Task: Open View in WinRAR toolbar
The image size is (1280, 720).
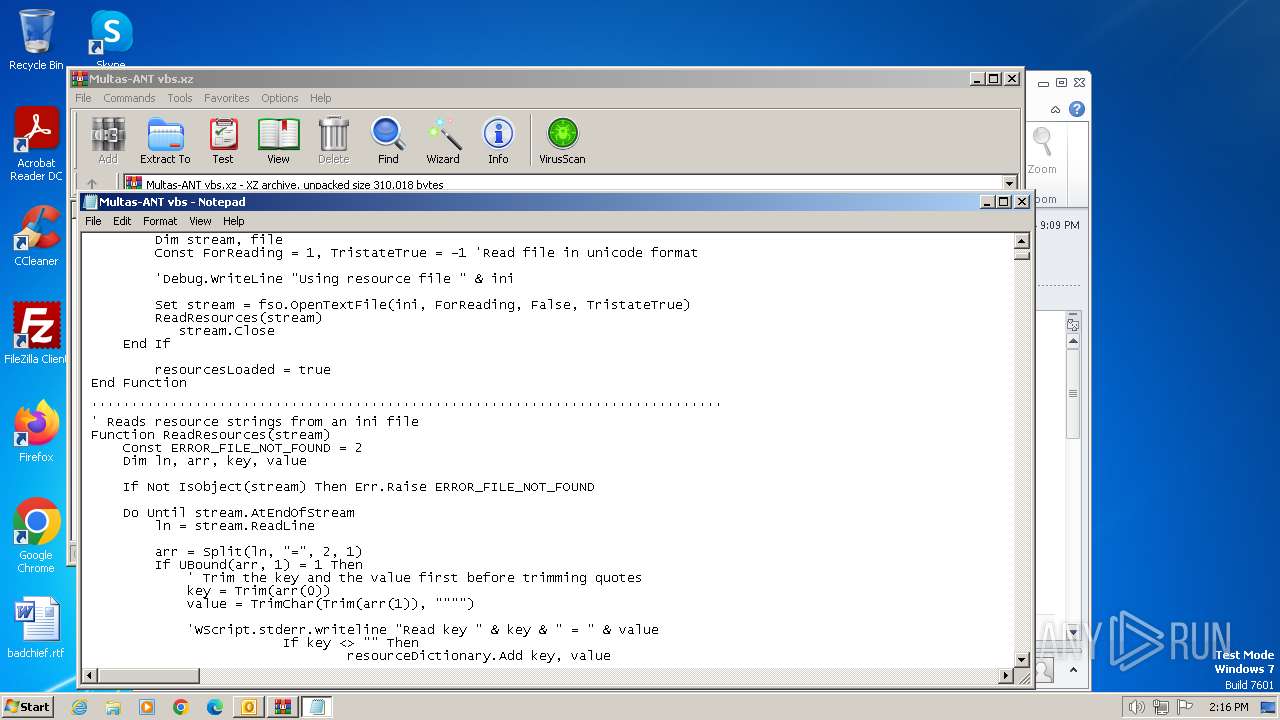Action: [x=278, y=140]
